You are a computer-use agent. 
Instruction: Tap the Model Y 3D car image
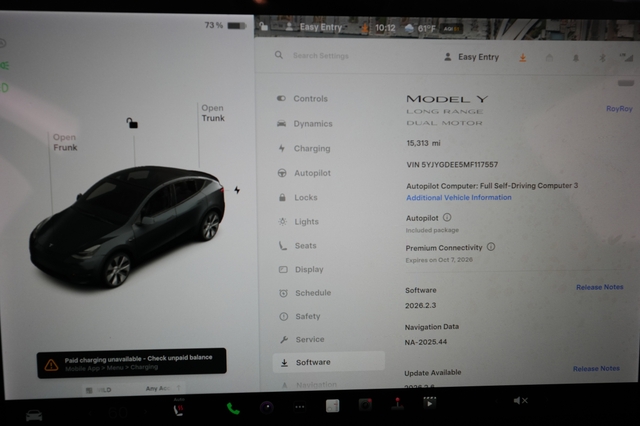click(x=127, y=226)
